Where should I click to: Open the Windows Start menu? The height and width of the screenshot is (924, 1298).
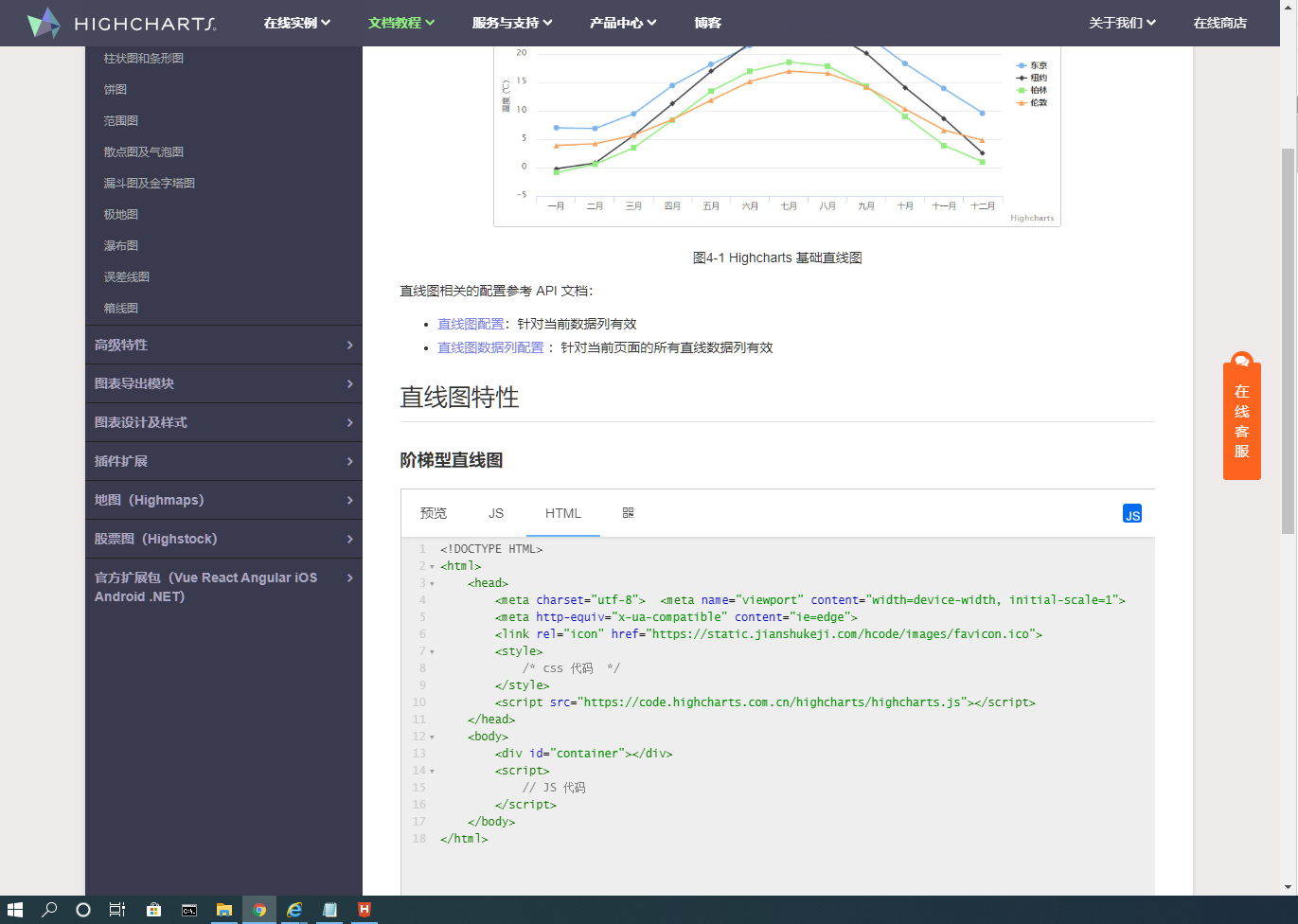[15, 910]
